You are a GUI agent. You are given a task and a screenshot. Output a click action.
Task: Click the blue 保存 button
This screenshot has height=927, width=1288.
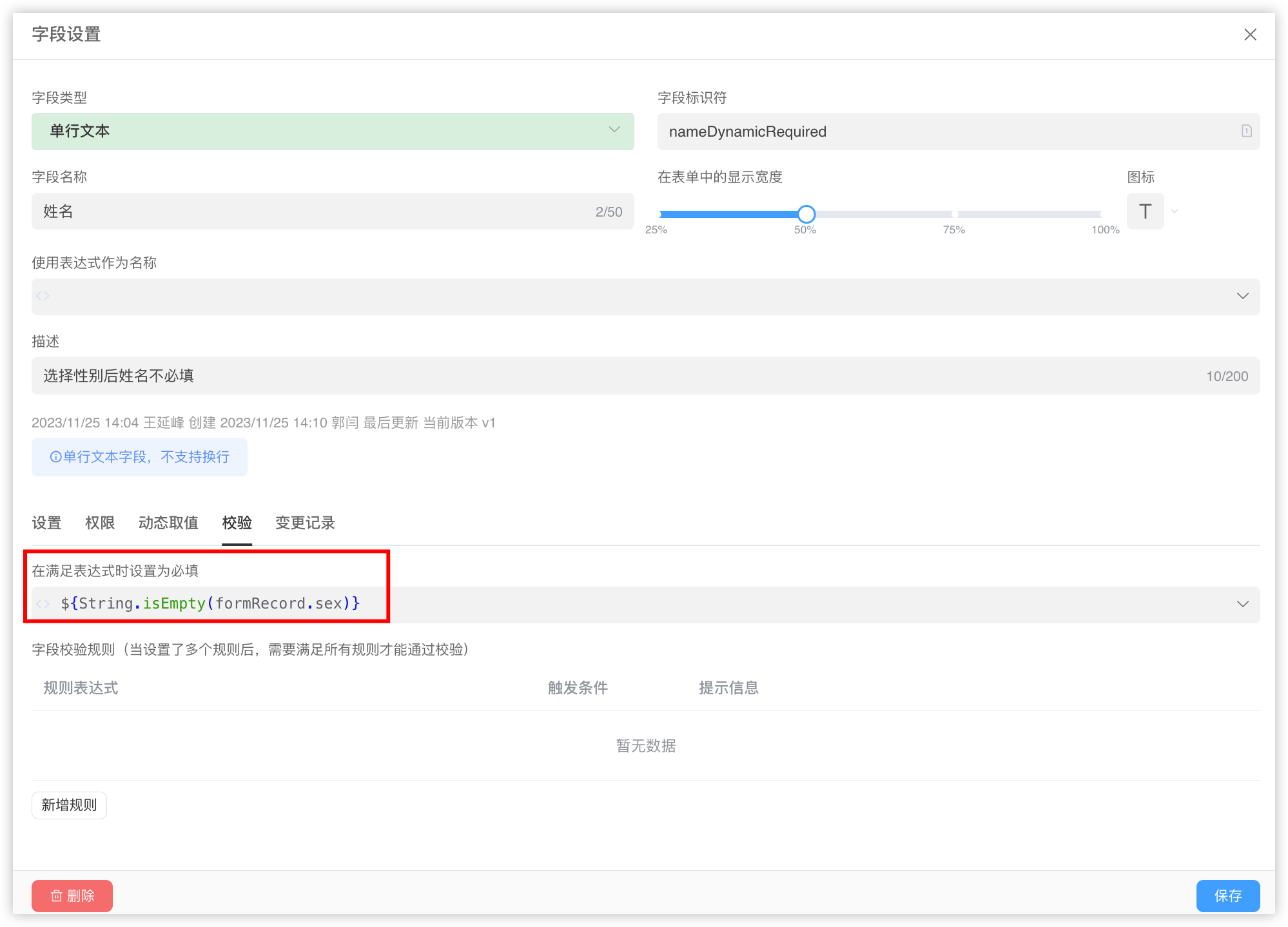click(1227, 895)
